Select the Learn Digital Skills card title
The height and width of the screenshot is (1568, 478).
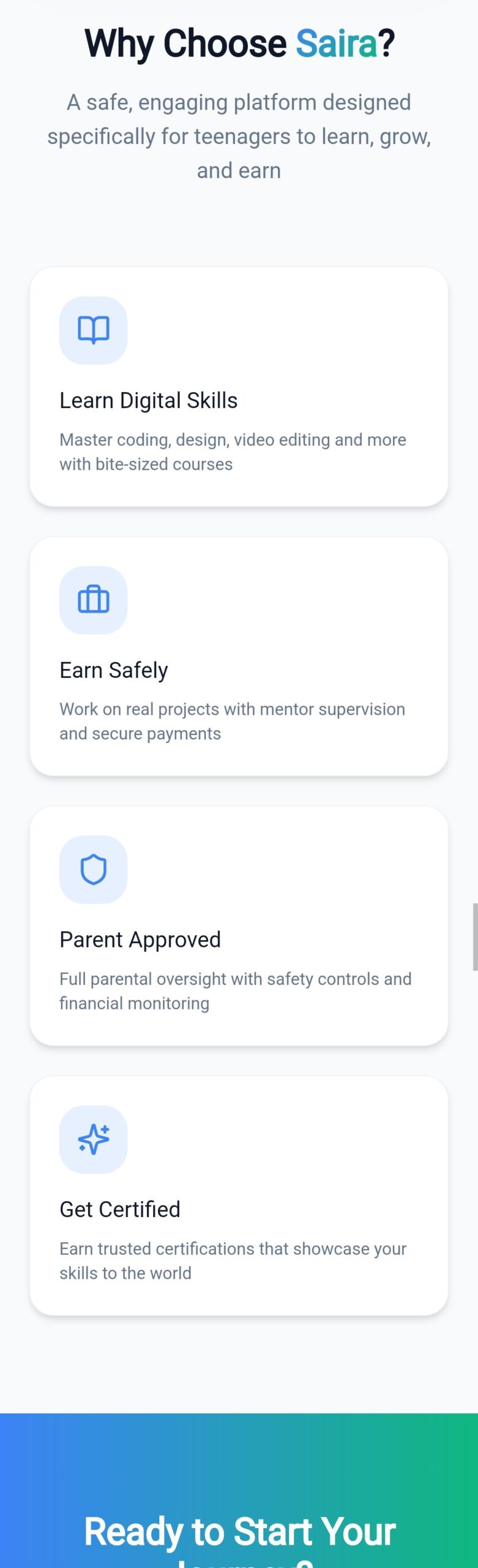click(x=148, y=401)
